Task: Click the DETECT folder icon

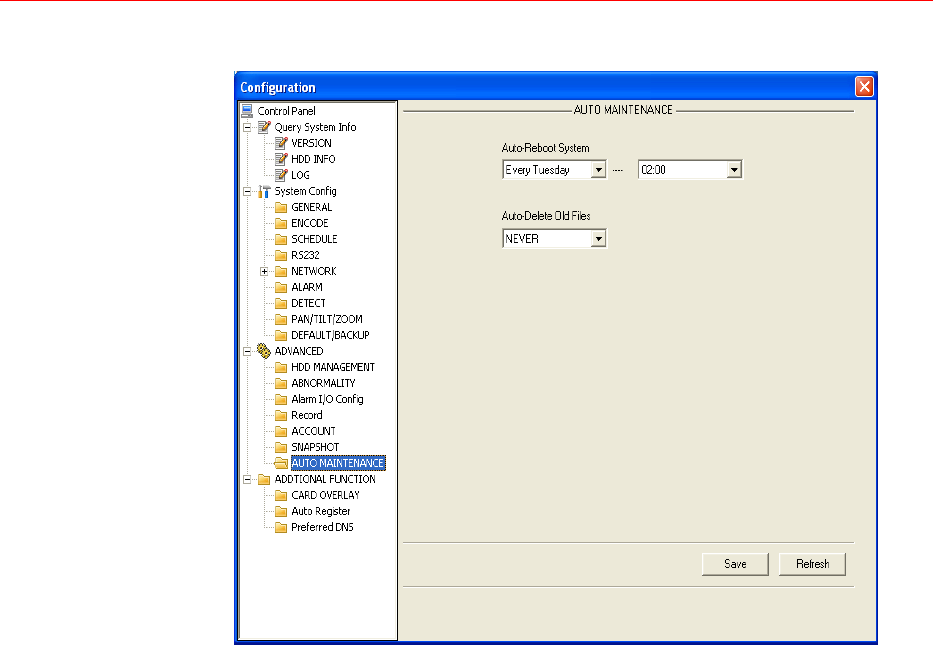Action: pos(281,303)
